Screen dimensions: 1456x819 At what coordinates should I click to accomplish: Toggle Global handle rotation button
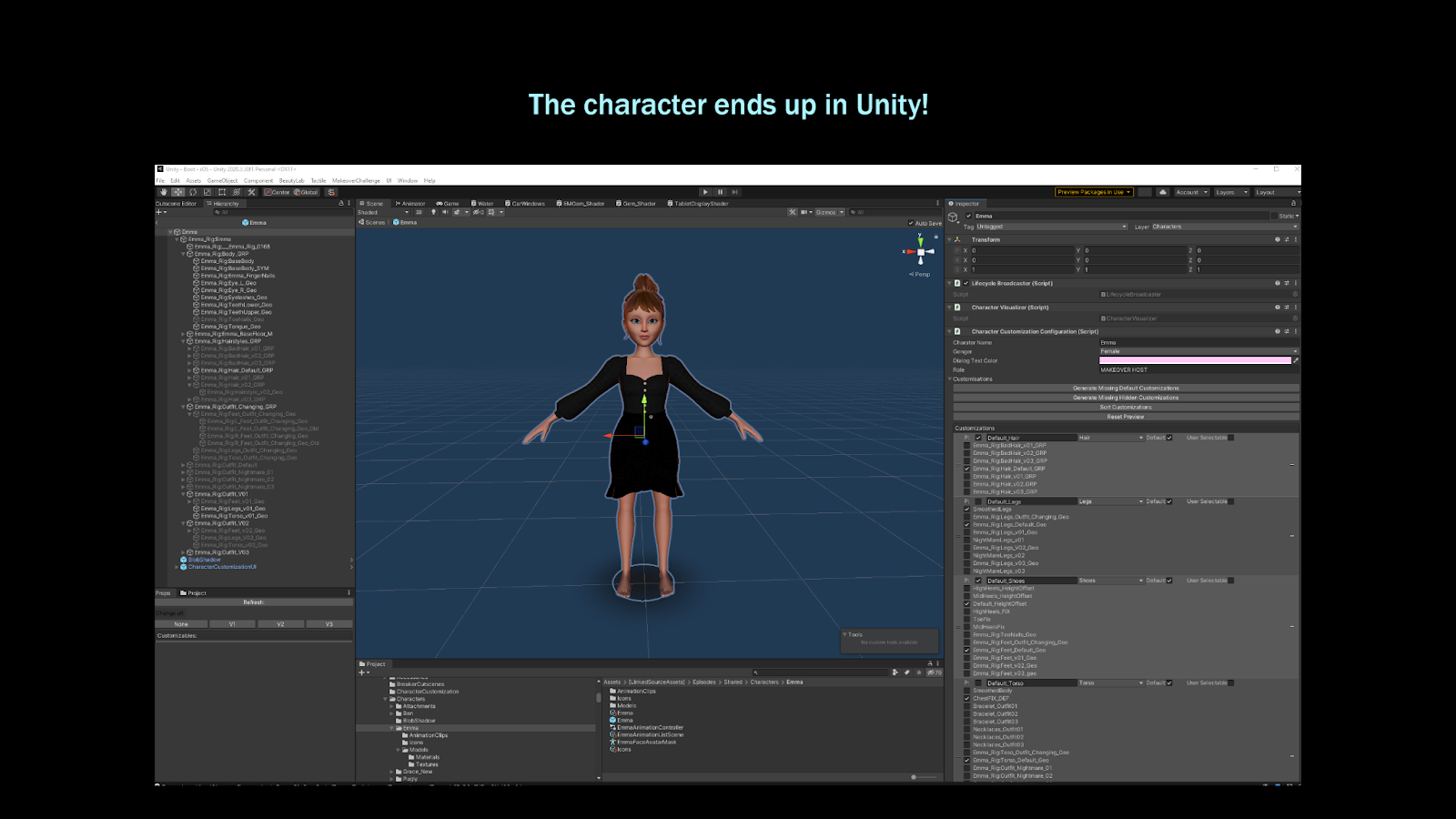tap(306, 192)
